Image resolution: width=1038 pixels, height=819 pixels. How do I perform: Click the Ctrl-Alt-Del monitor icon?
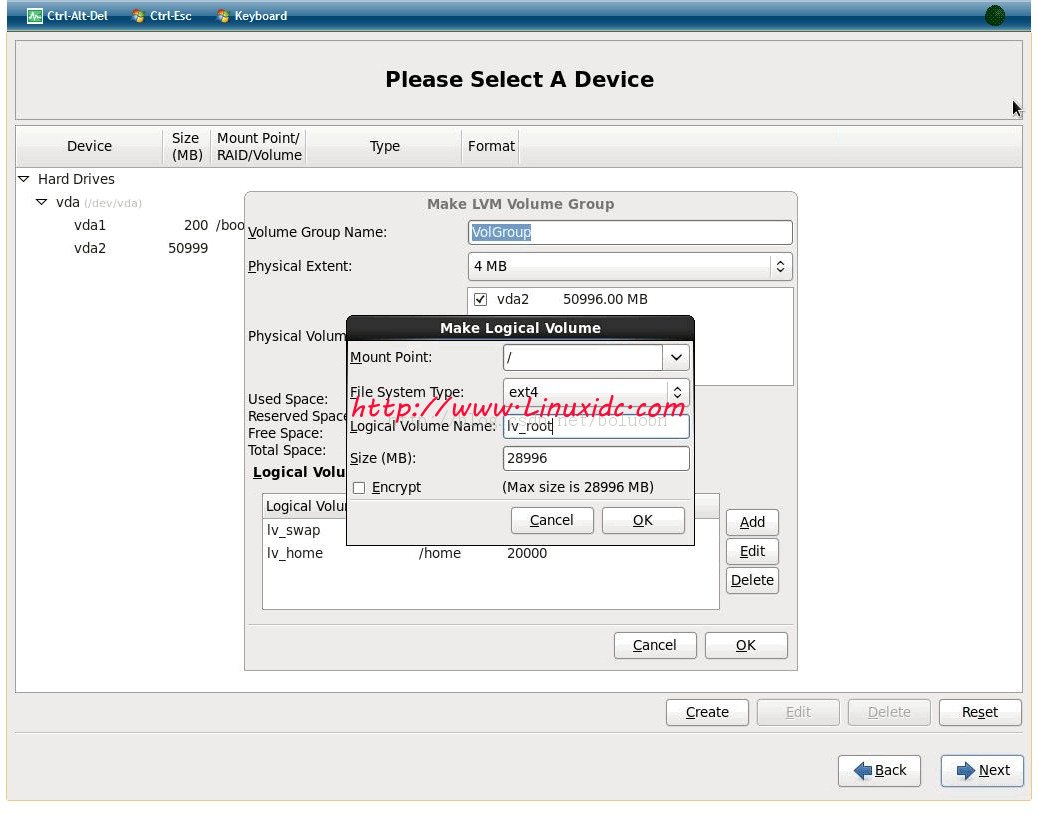(x=34, y=16)
